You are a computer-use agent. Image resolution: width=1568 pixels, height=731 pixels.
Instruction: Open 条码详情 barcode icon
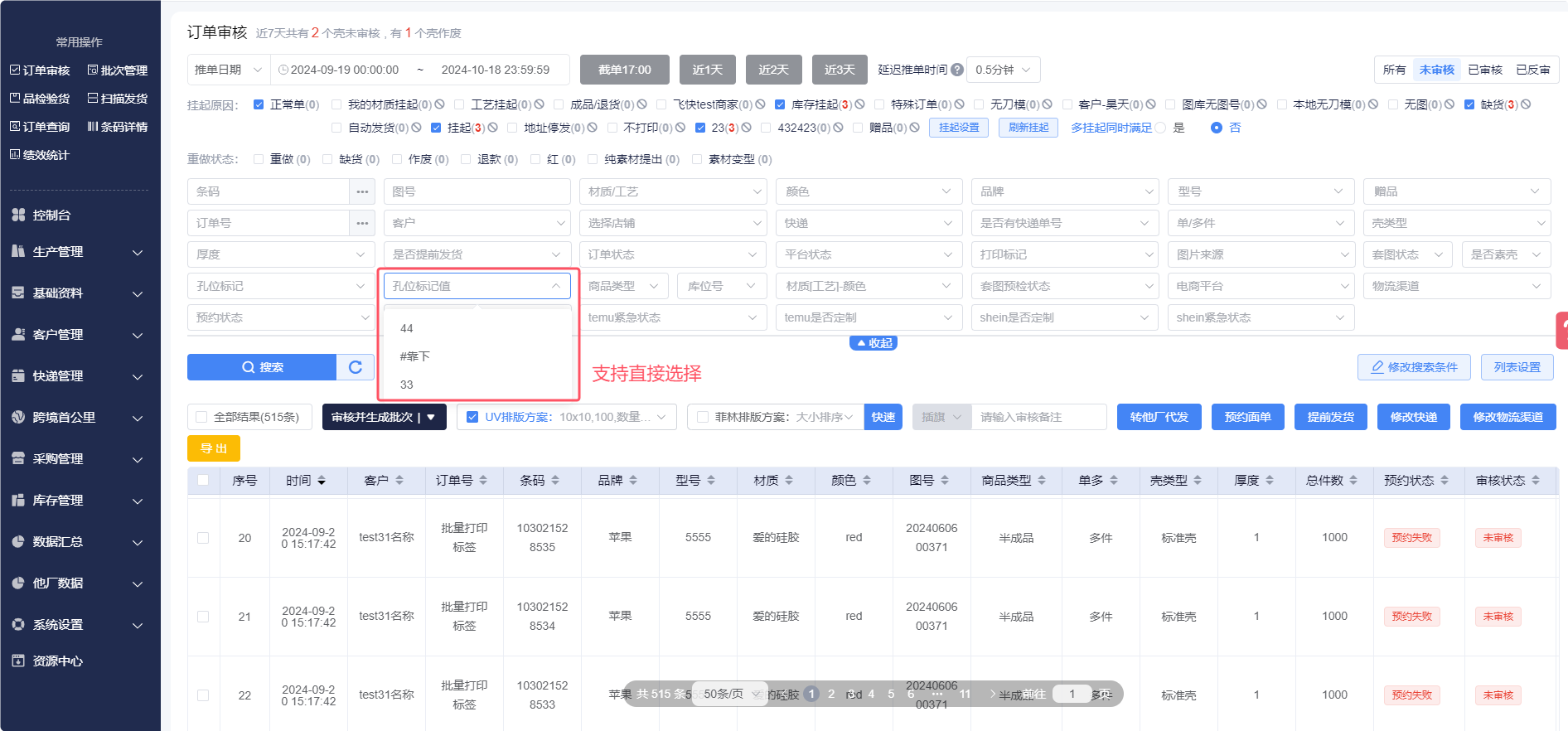tap(93, 126)
